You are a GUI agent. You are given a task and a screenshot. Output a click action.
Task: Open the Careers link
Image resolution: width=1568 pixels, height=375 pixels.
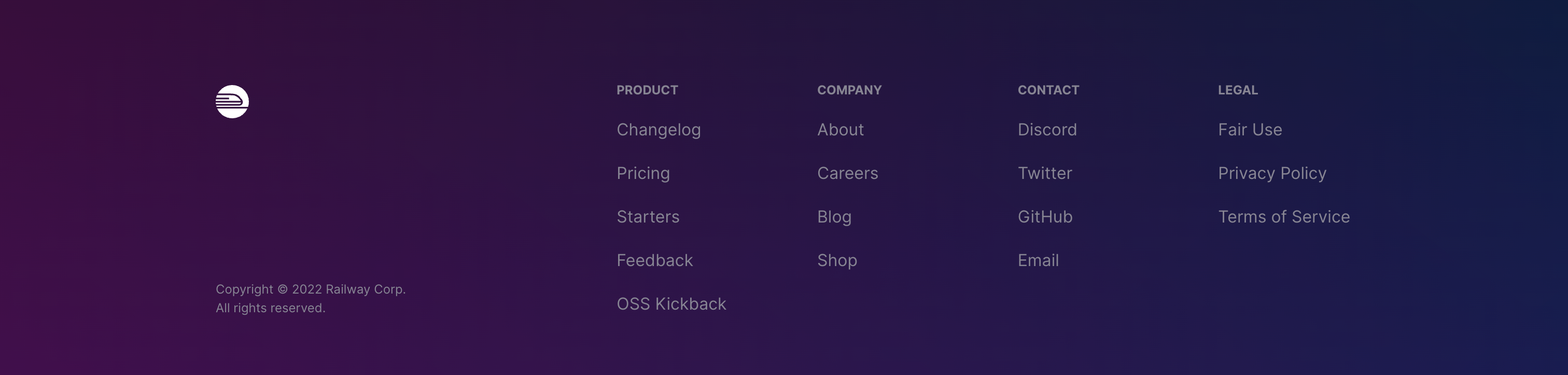point(847,174)
